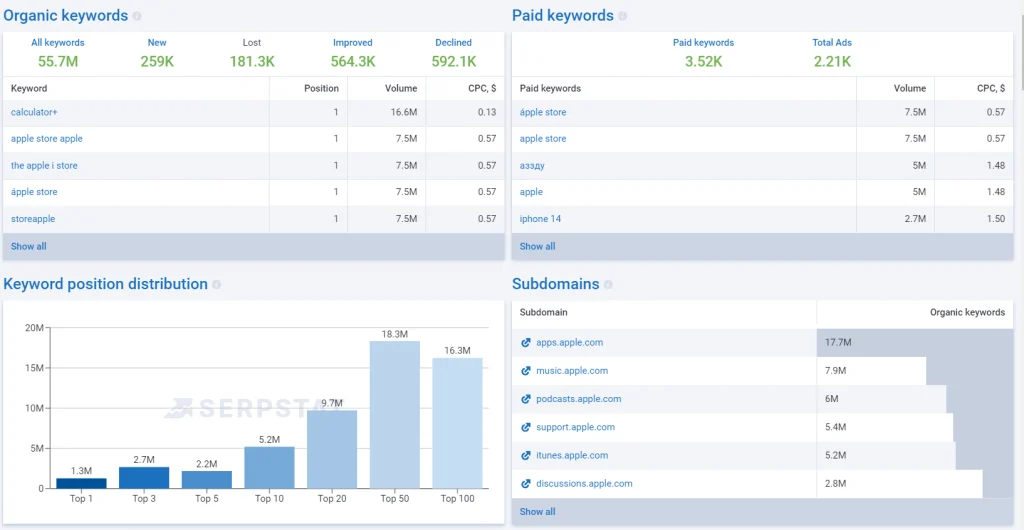
Task: Click the Top 10 bar in chart
Action: pyautogui.click(x=269, y=467)
